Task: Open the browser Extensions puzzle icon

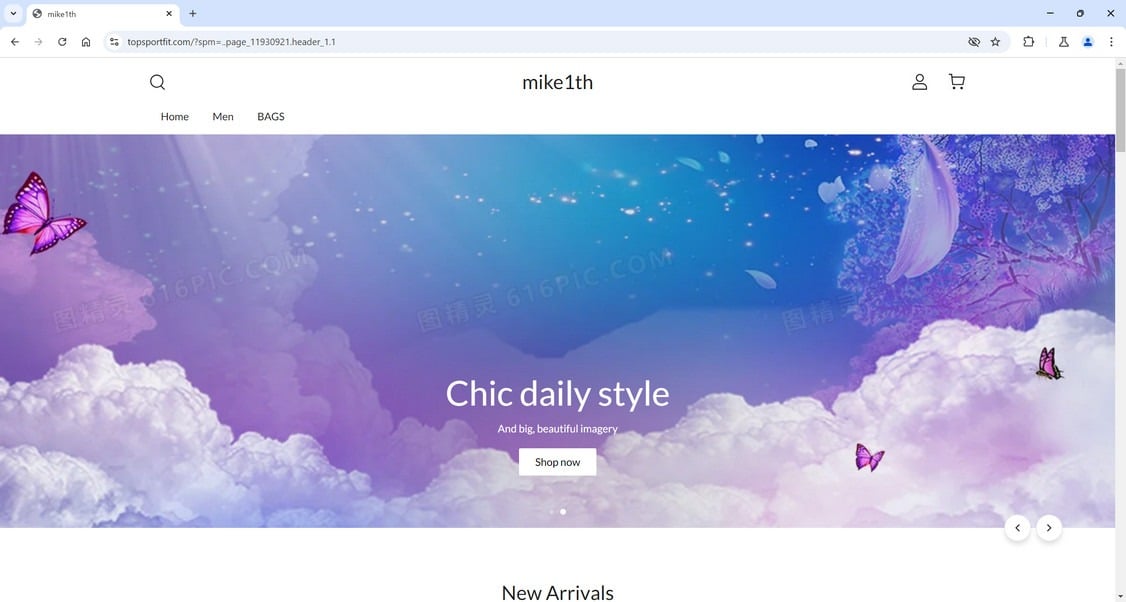Action: [1028, 42]
